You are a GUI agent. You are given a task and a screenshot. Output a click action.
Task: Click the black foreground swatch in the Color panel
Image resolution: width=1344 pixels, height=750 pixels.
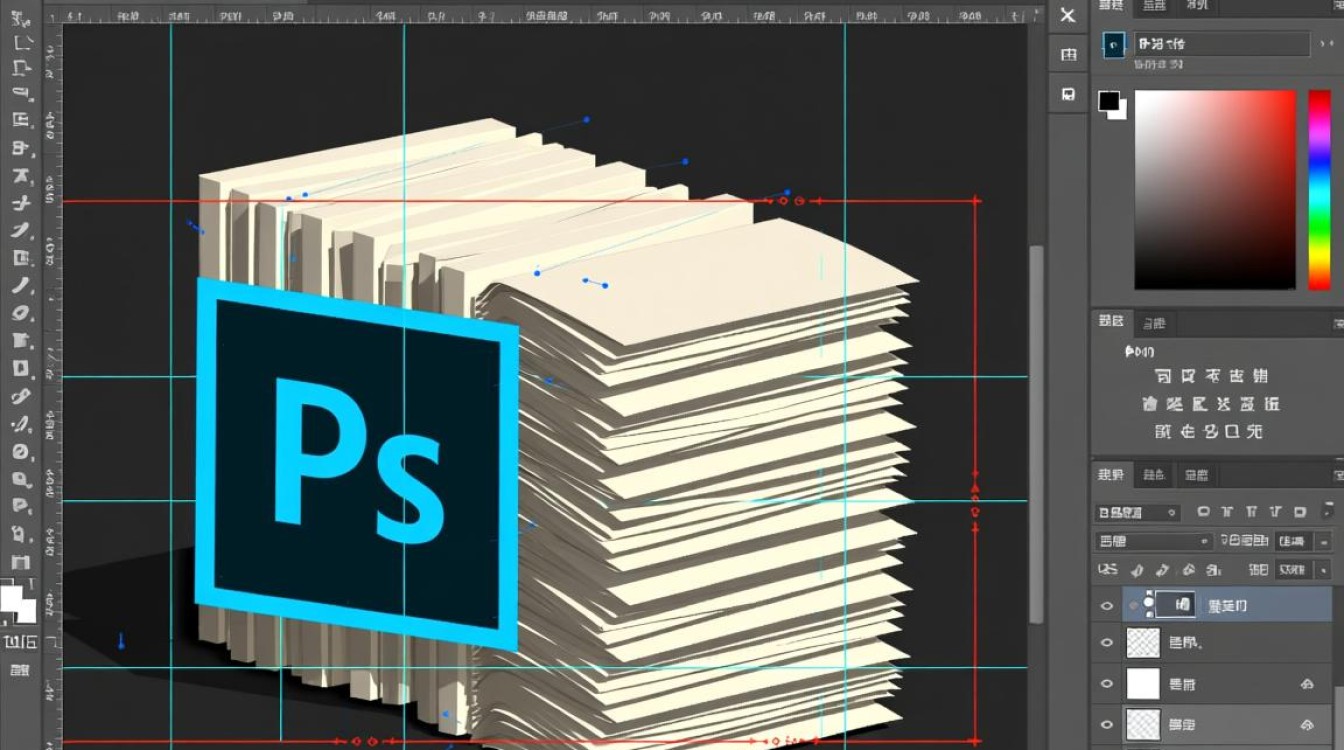coord(1109,100)
